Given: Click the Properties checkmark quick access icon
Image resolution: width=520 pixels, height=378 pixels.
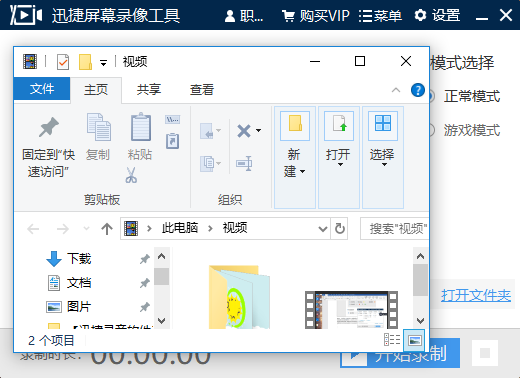Looking at the screenshot, I should click(63, 62).
